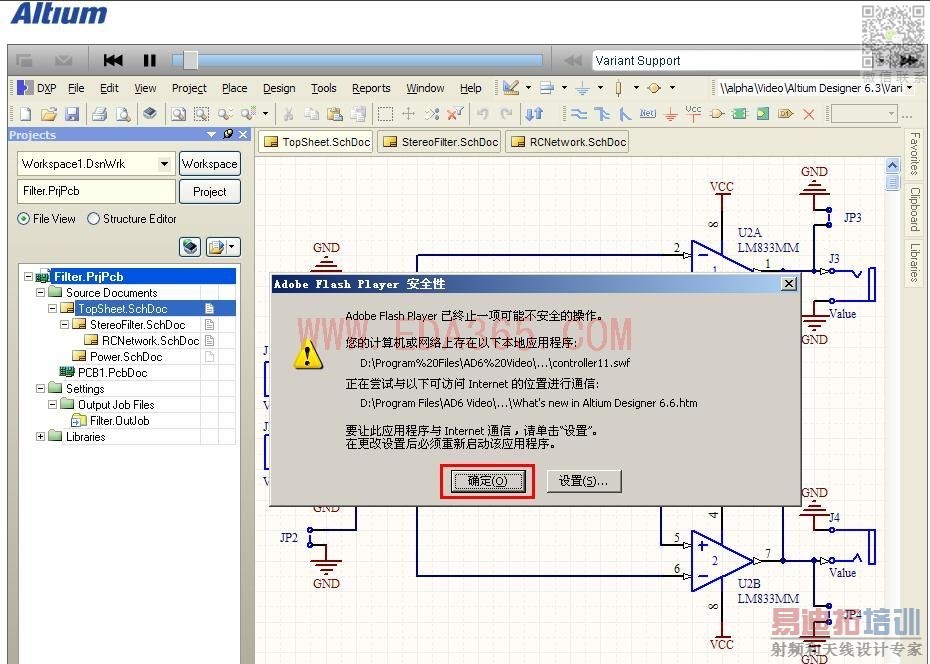This screenshot has width=930, height=664.
Task: Click the Filter.PrjPcb project name field
Action: [97, 191]
